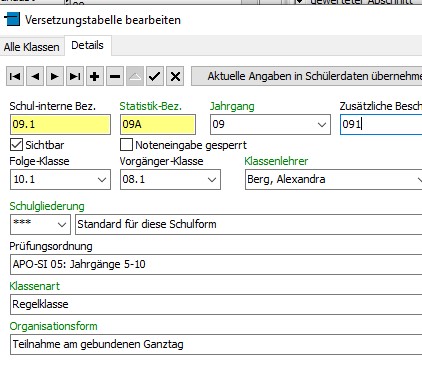The width and height of the screenshot is (422, 373).
Task: Open Folge-Klasse dropdown showing 10.1
Action: click(x=102, y=180)
